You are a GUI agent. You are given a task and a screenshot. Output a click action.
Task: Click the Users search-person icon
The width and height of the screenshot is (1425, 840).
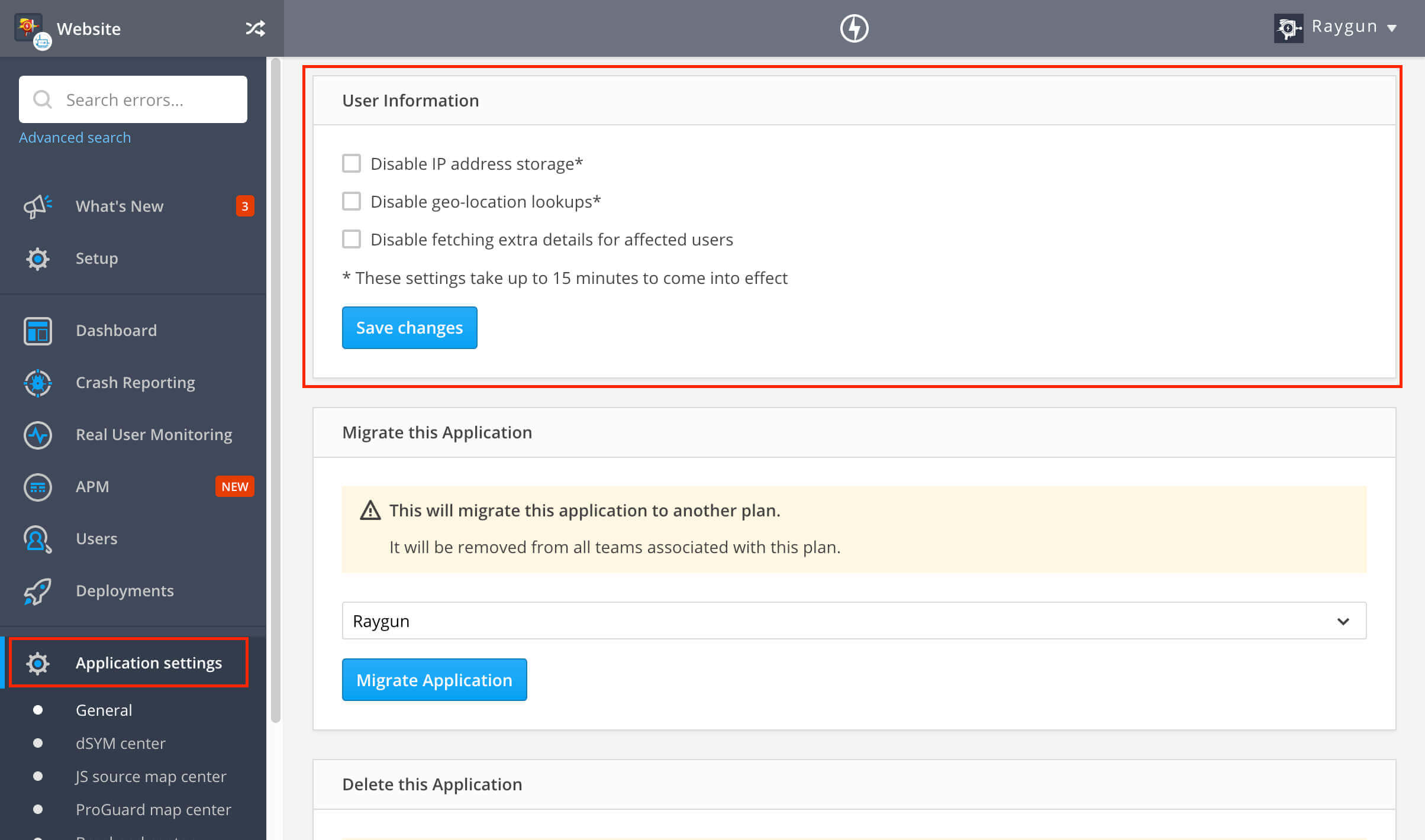point(38,539)
